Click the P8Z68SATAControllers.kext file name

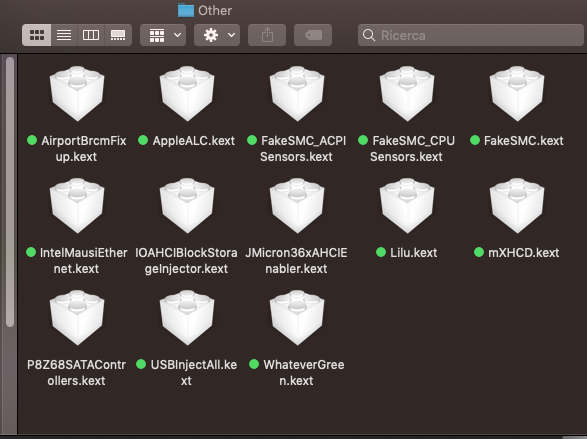[x=76, y=372]
